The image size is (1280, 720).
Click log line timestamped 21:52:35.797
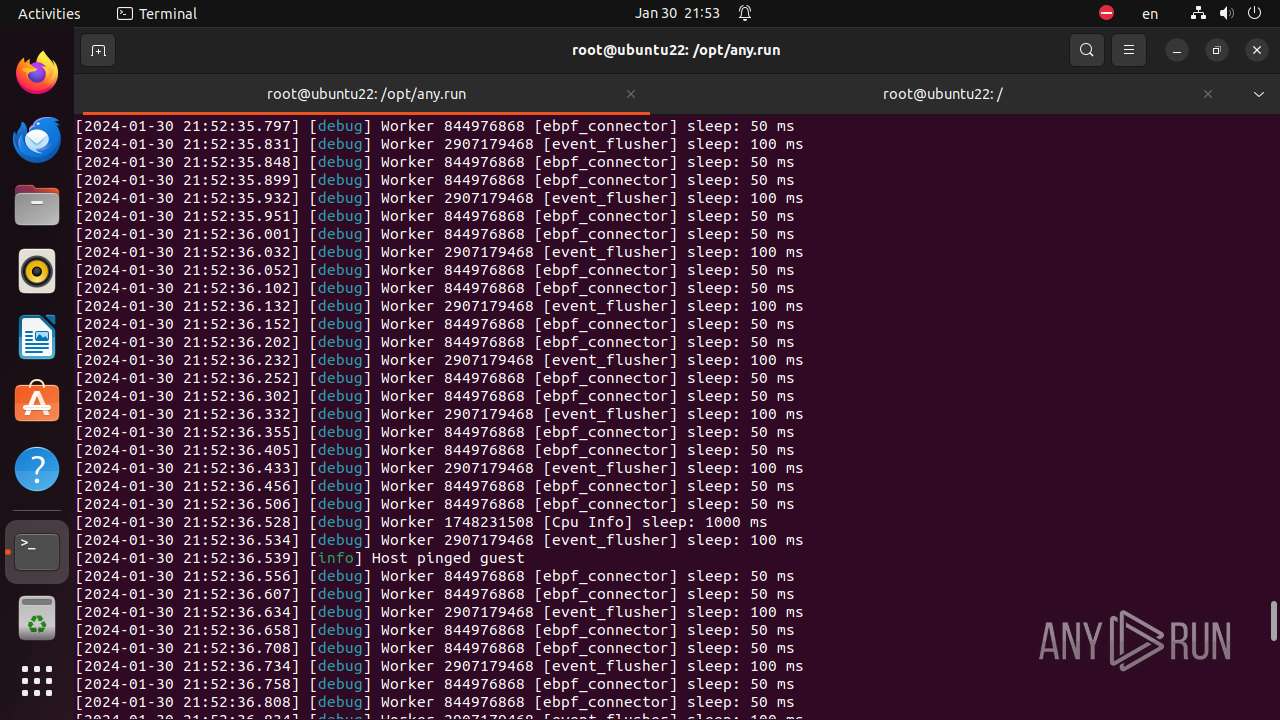(435, 126)
